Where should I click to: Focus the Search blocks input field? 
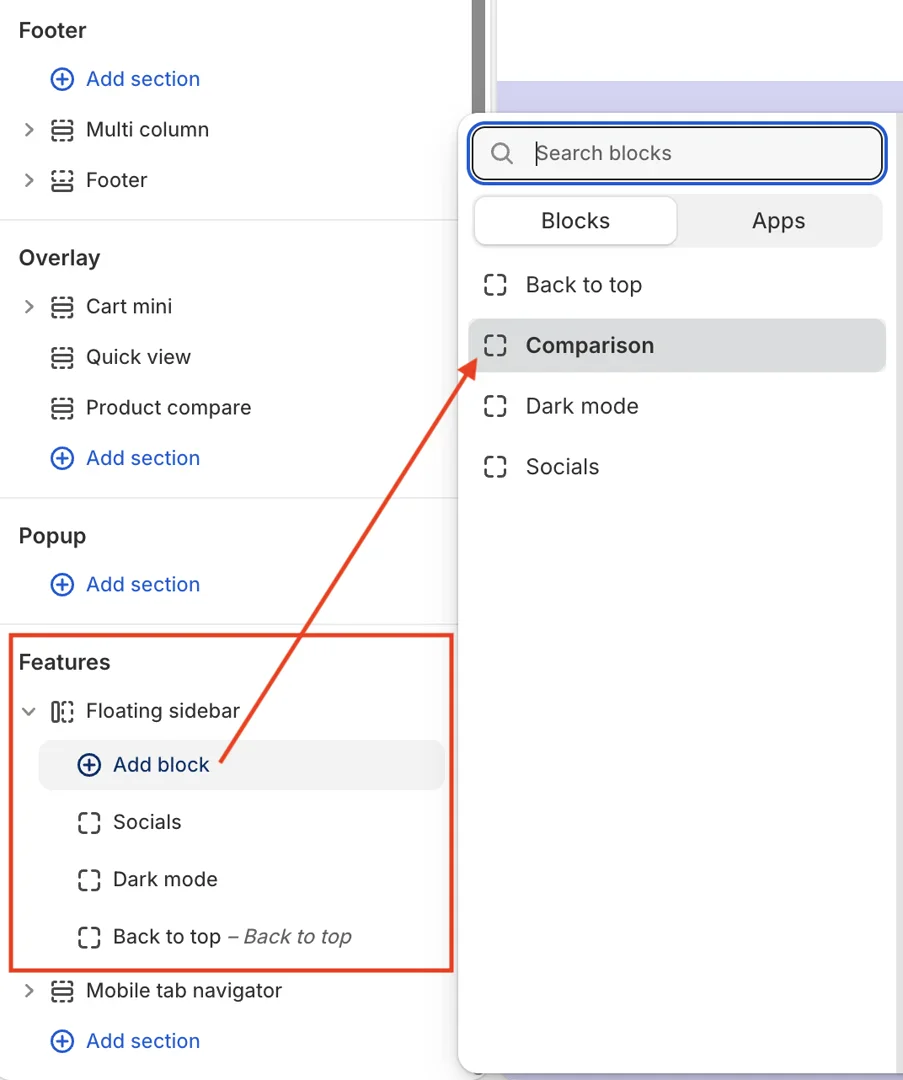pos(700,154)
